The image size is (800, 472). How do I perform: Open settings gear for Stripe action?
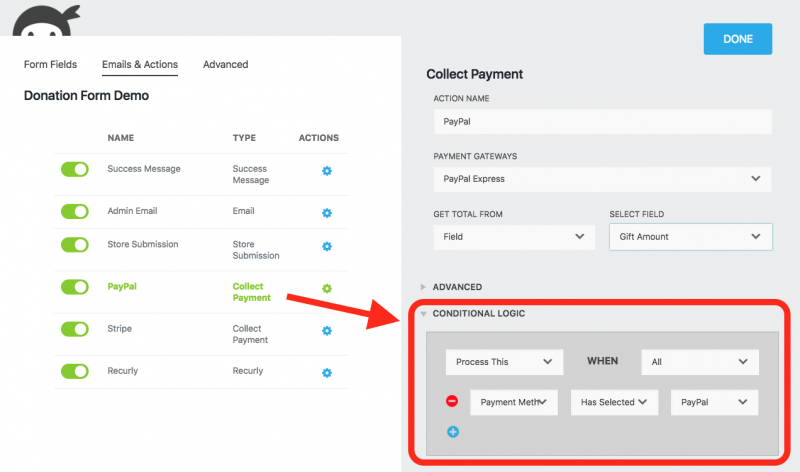click(327, 331)
